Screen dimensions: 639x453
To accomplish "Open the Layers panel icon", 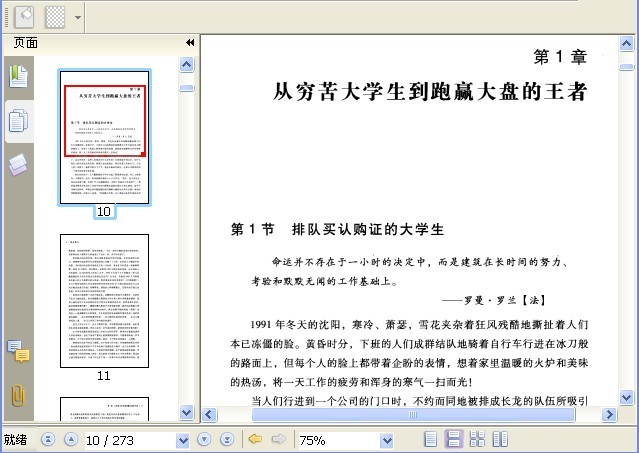I will 18,165.
